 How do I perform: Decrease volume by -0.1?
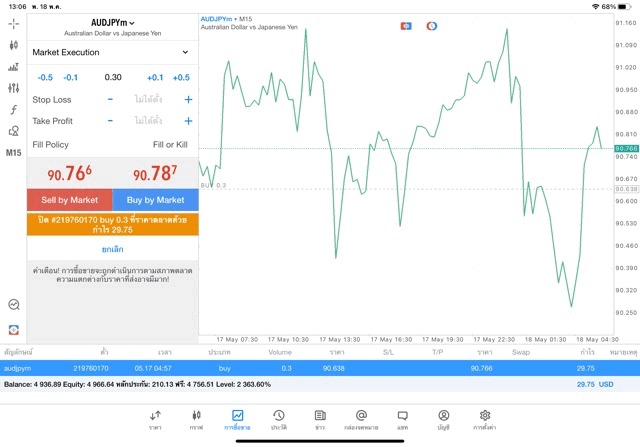71,78
